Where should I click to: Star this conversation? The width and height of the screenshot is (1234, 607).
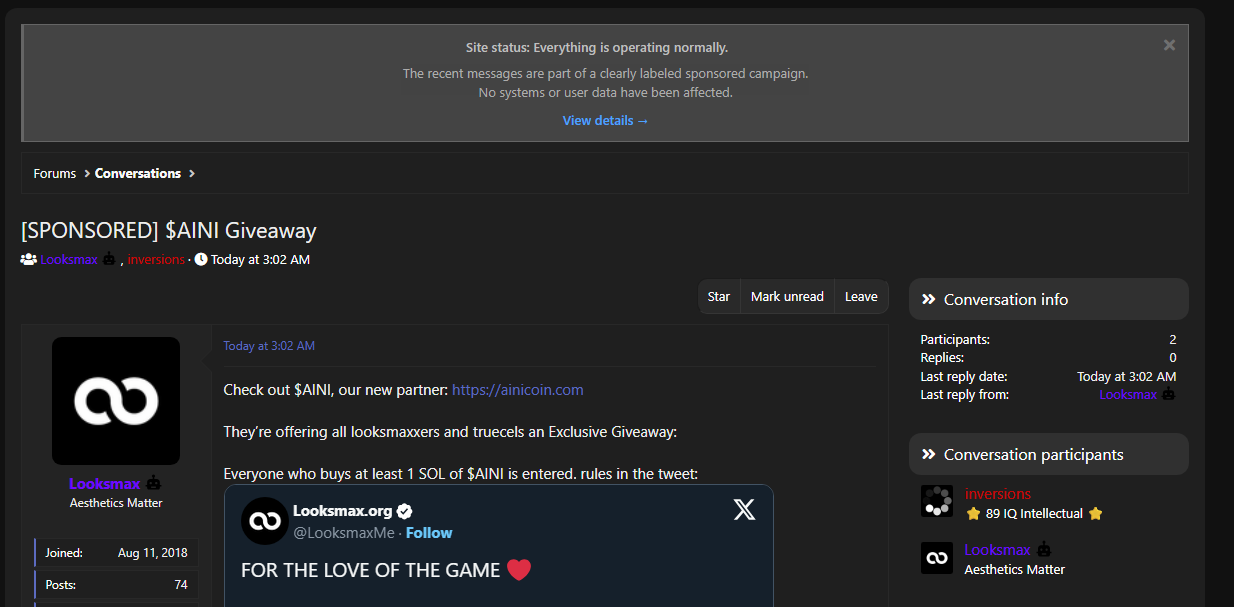click(x=719, y=297)
